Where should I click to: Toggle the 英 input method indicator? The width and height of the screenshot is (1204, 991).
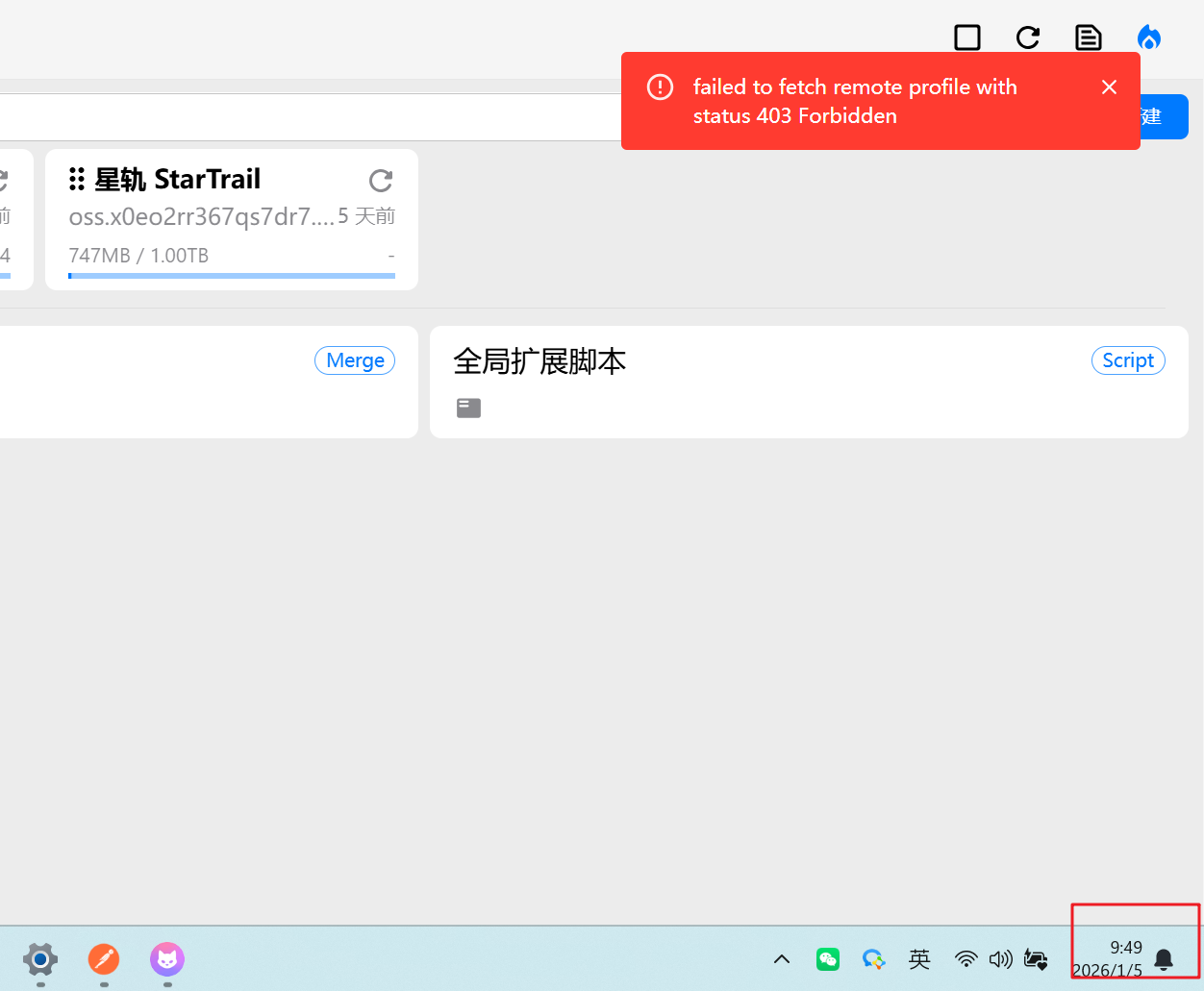919,959
